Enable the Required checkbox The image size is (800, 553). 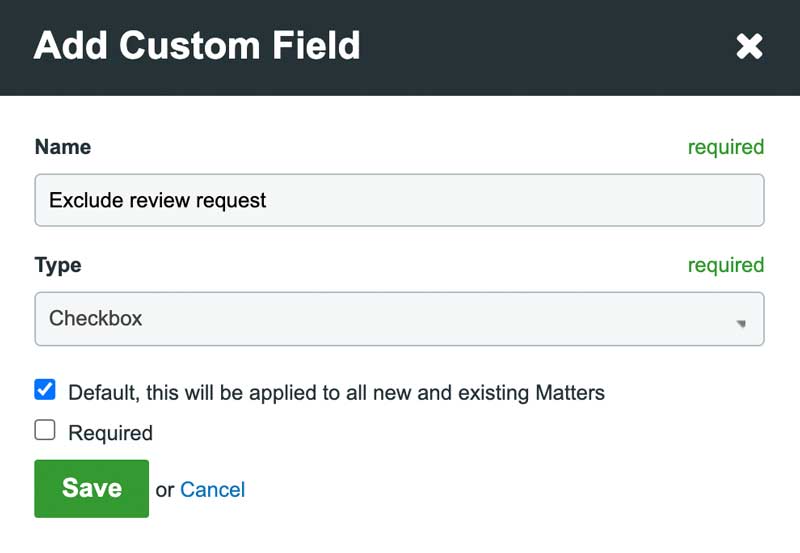click(45, 431)
